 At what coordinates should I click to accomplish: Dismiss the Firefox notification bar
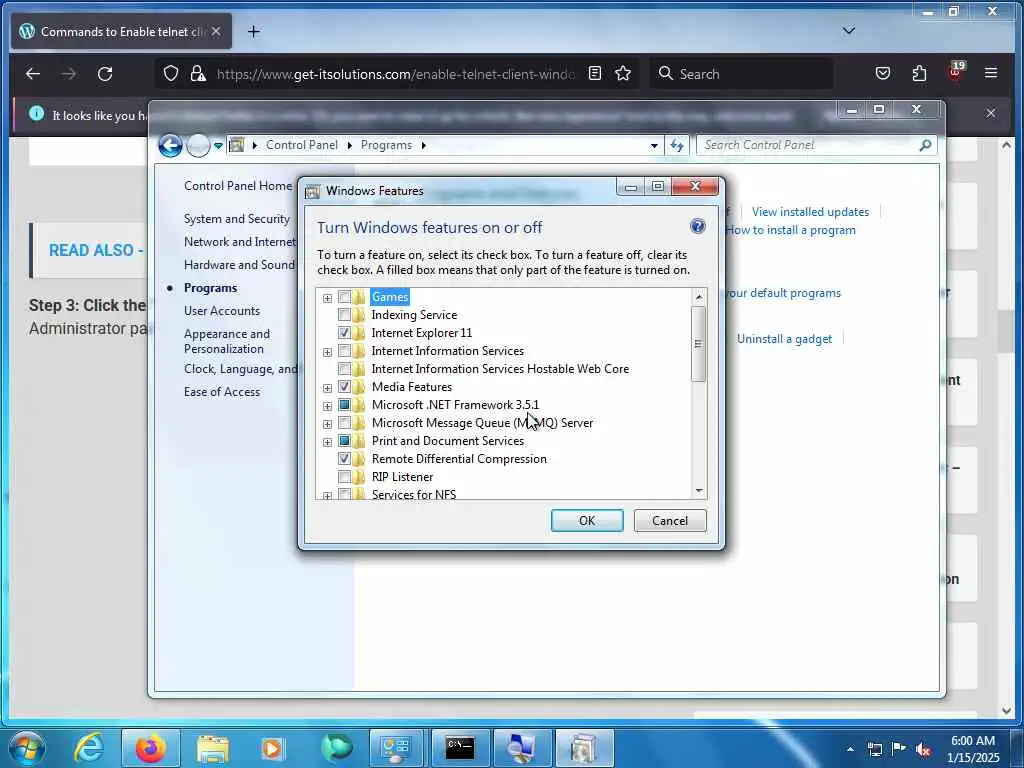(991, 114)
